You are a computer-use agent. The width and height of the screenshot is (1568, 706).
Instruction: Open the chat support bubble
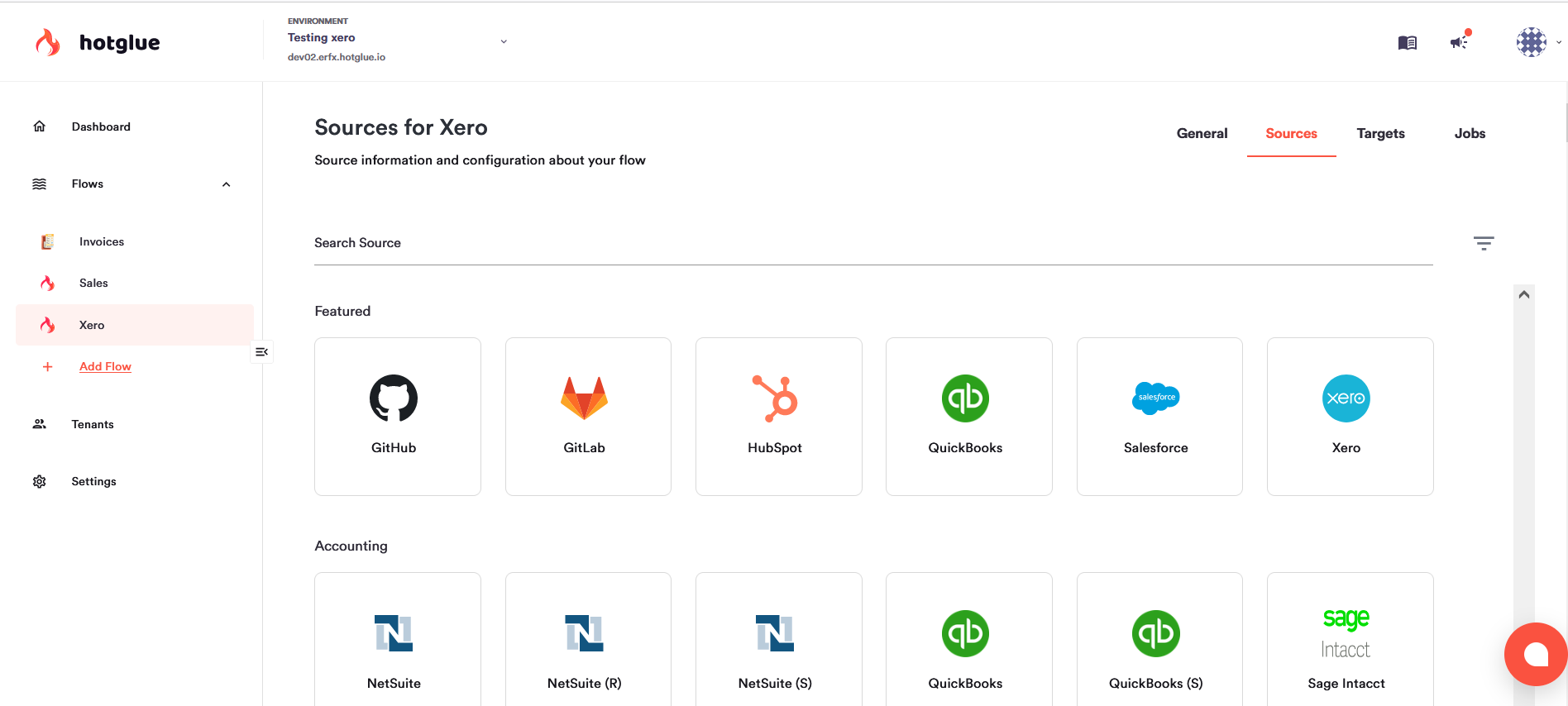(x=1536, y=654)
